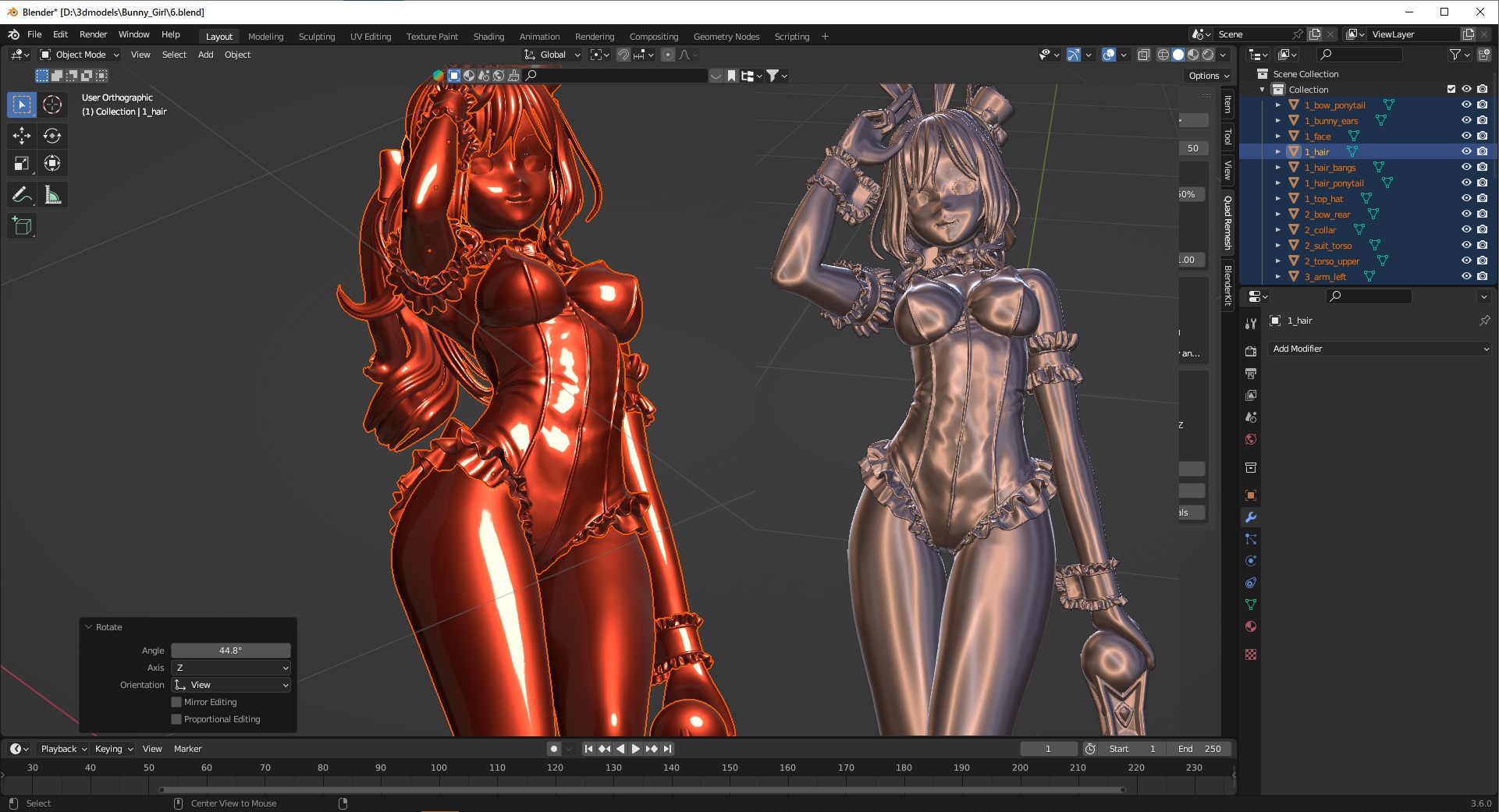Toggle X-Ray view in viewport header
The image size is (1499, 812).
1144,55
